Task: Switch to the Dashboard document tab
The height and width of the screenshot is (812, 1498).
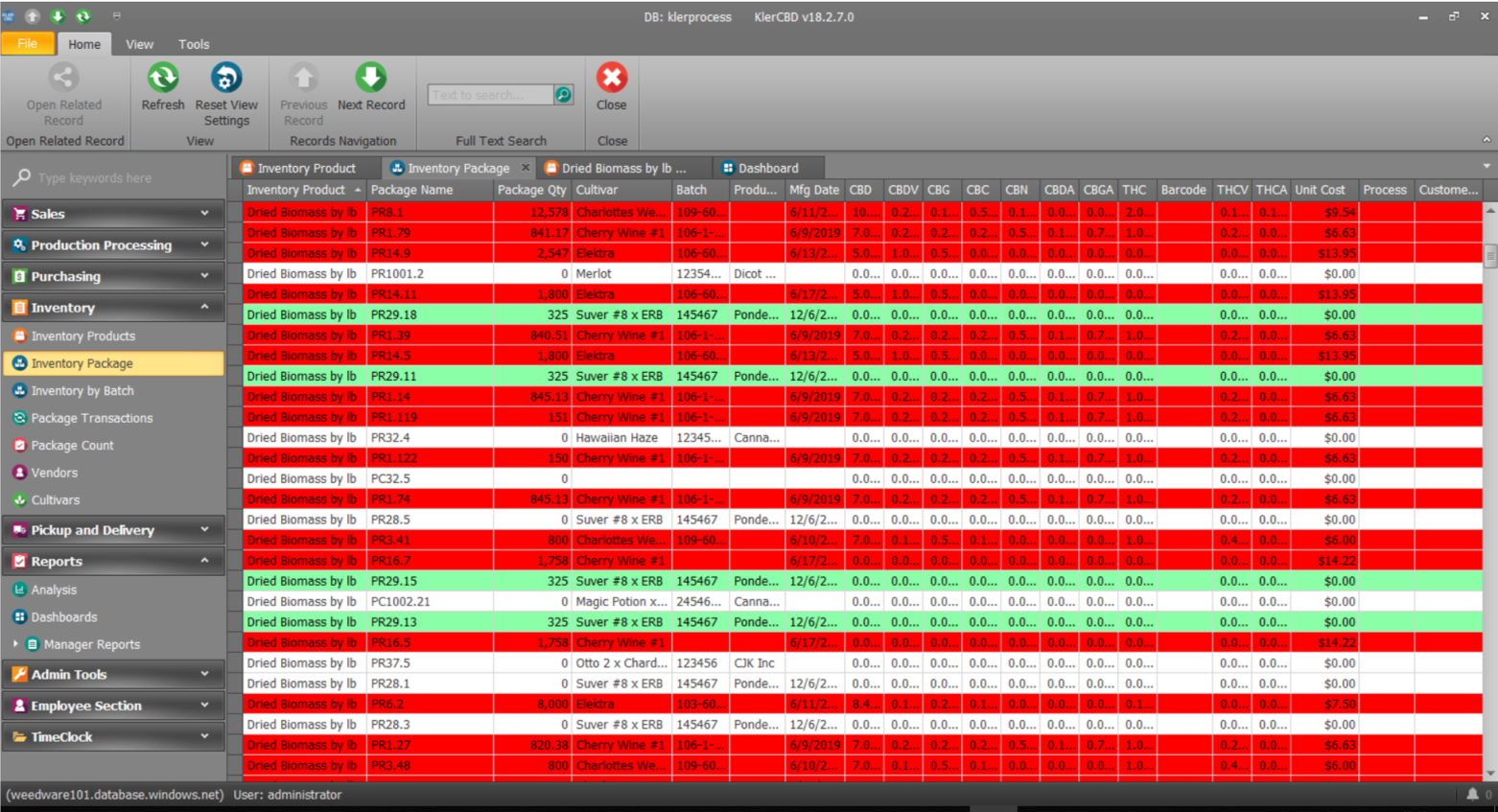Action: 767,168
